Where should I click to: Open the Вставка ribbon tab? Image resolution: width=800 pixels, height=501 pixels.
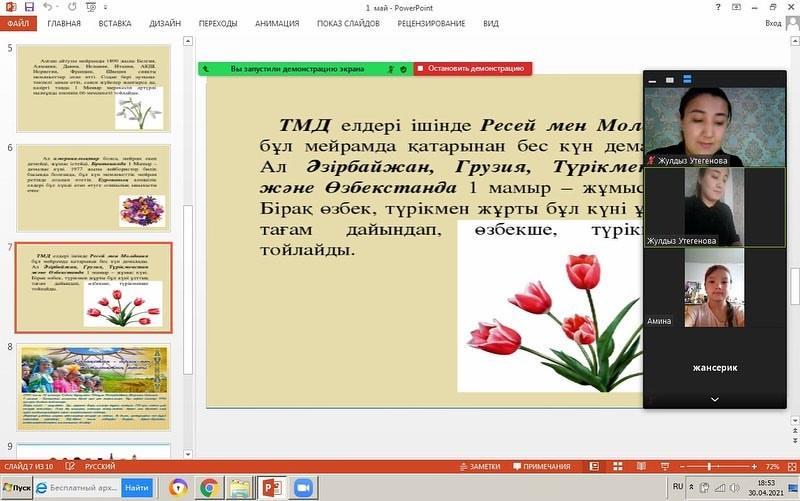115,23
